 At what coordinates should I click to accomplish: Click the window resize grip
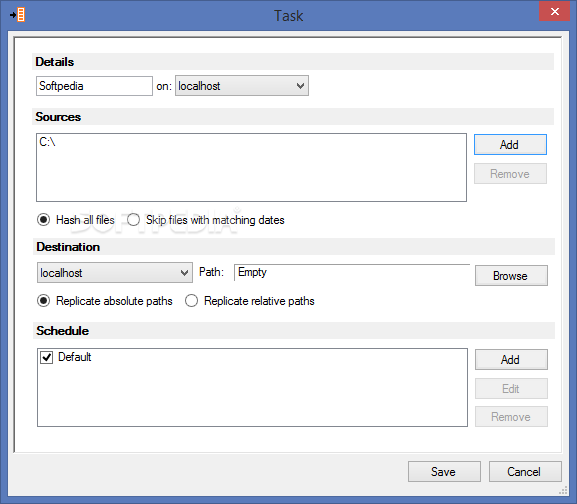pos(563,490)
